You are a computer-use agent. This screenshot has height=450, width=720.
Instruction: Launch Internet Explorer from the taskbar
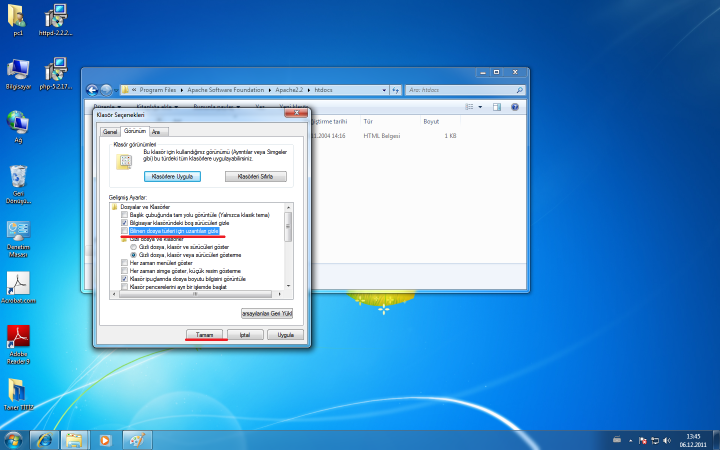pos(44,439)
